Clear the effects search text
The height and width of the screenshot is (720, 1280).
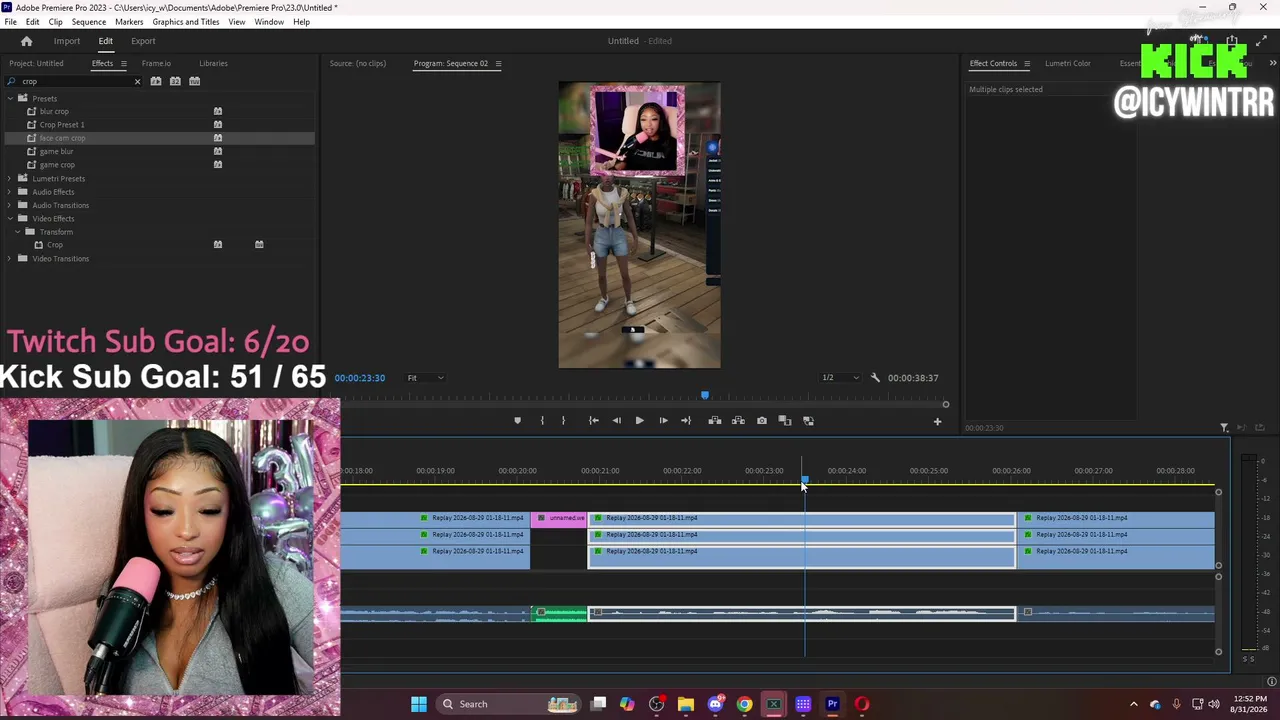point(137,81)
